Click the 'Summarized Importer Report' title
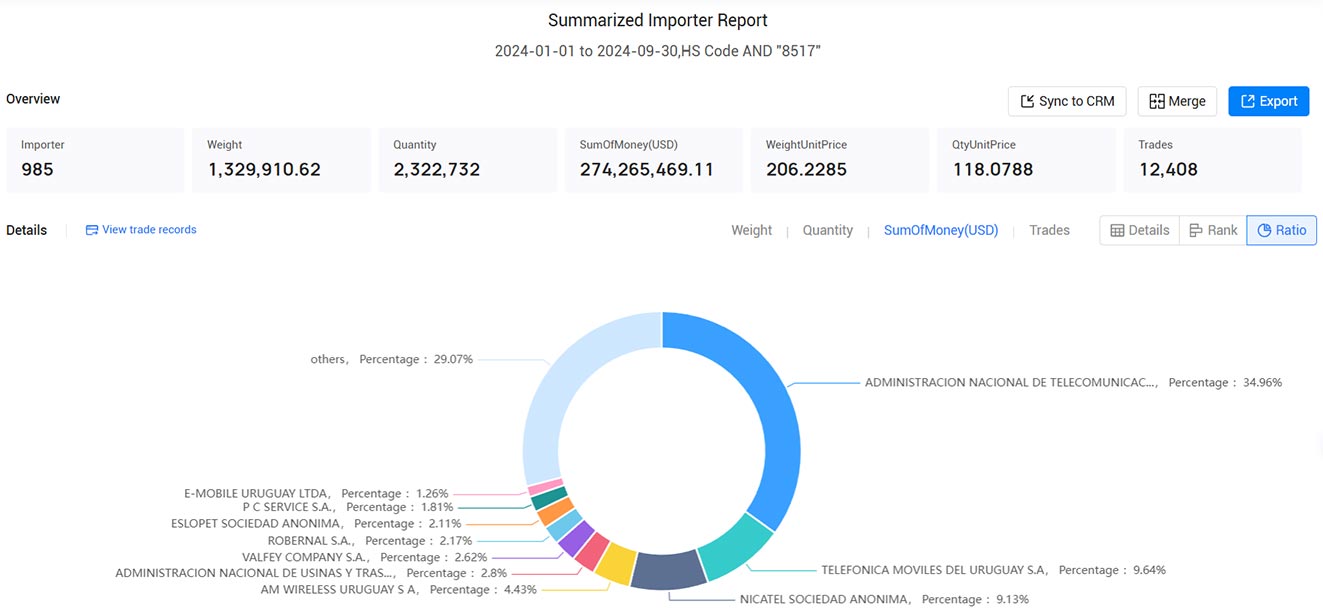The height and width of the screenshot is (613, 1323). [x=658, y=20]
